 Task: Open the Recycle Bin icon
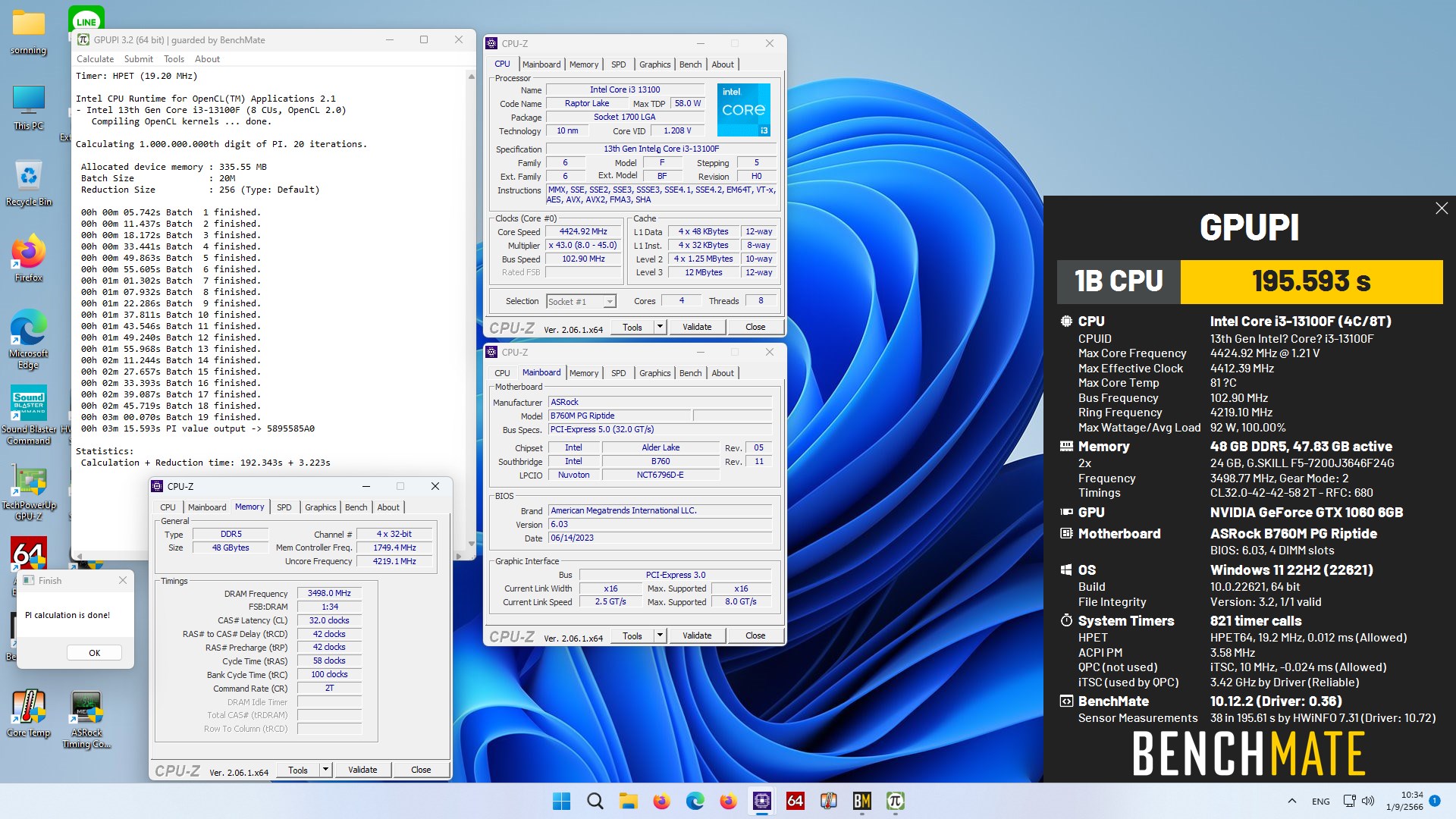[28, 184]
